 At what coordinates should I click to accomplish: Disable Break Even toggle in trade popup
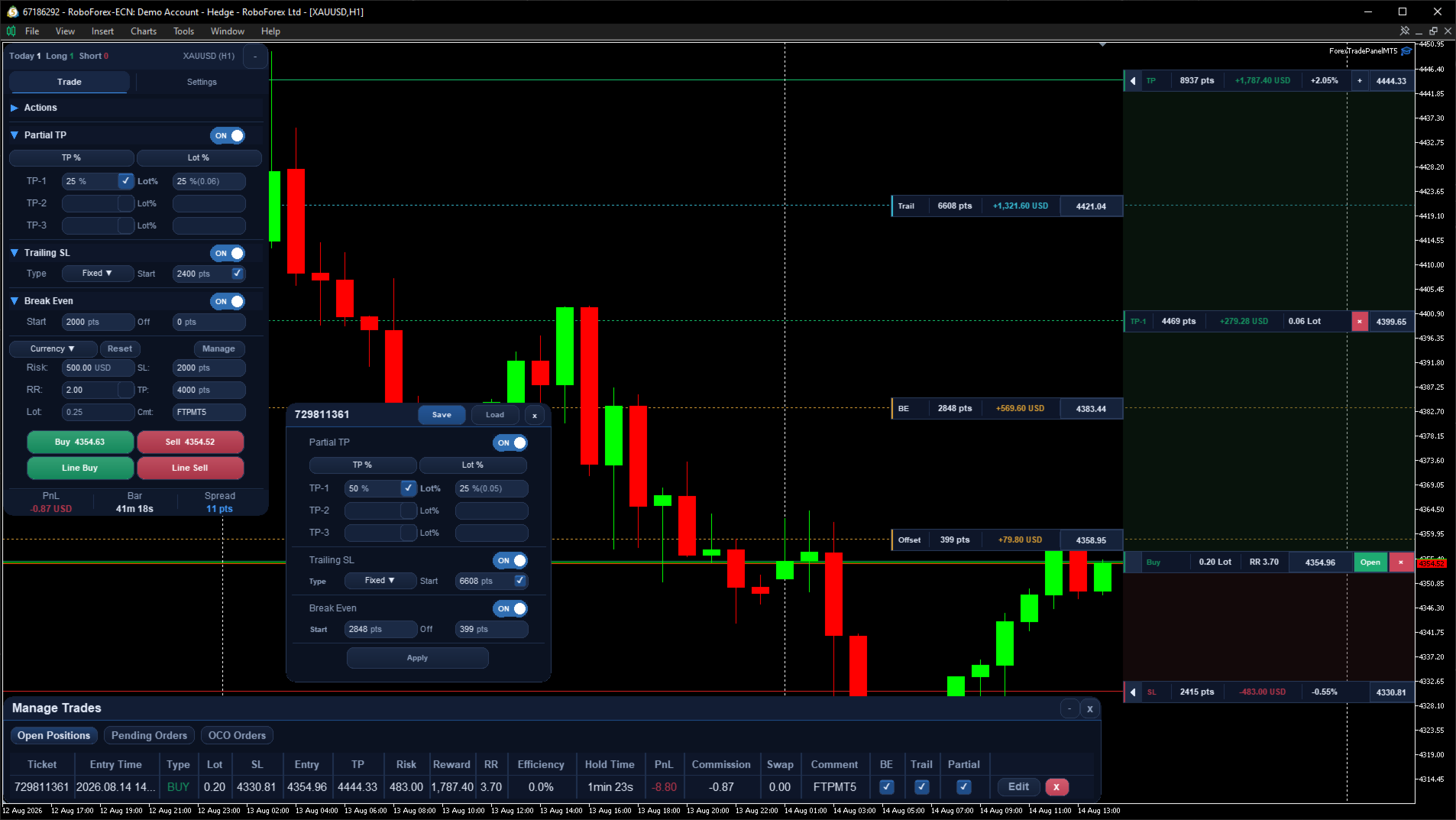(x=510, y=609)
